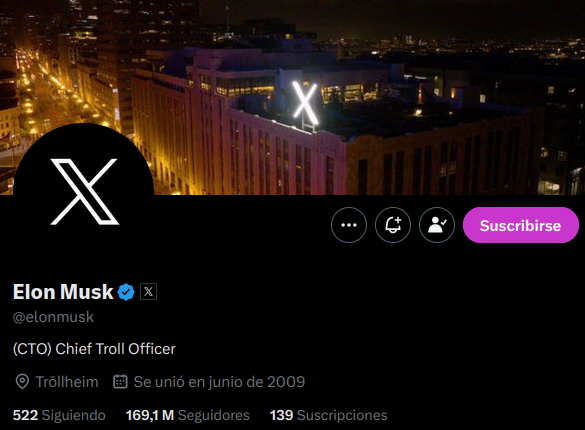This screenshot has width=585, height=430.
Task: Click the Se unió en junio de 2009 text
Action: [219, 382]
